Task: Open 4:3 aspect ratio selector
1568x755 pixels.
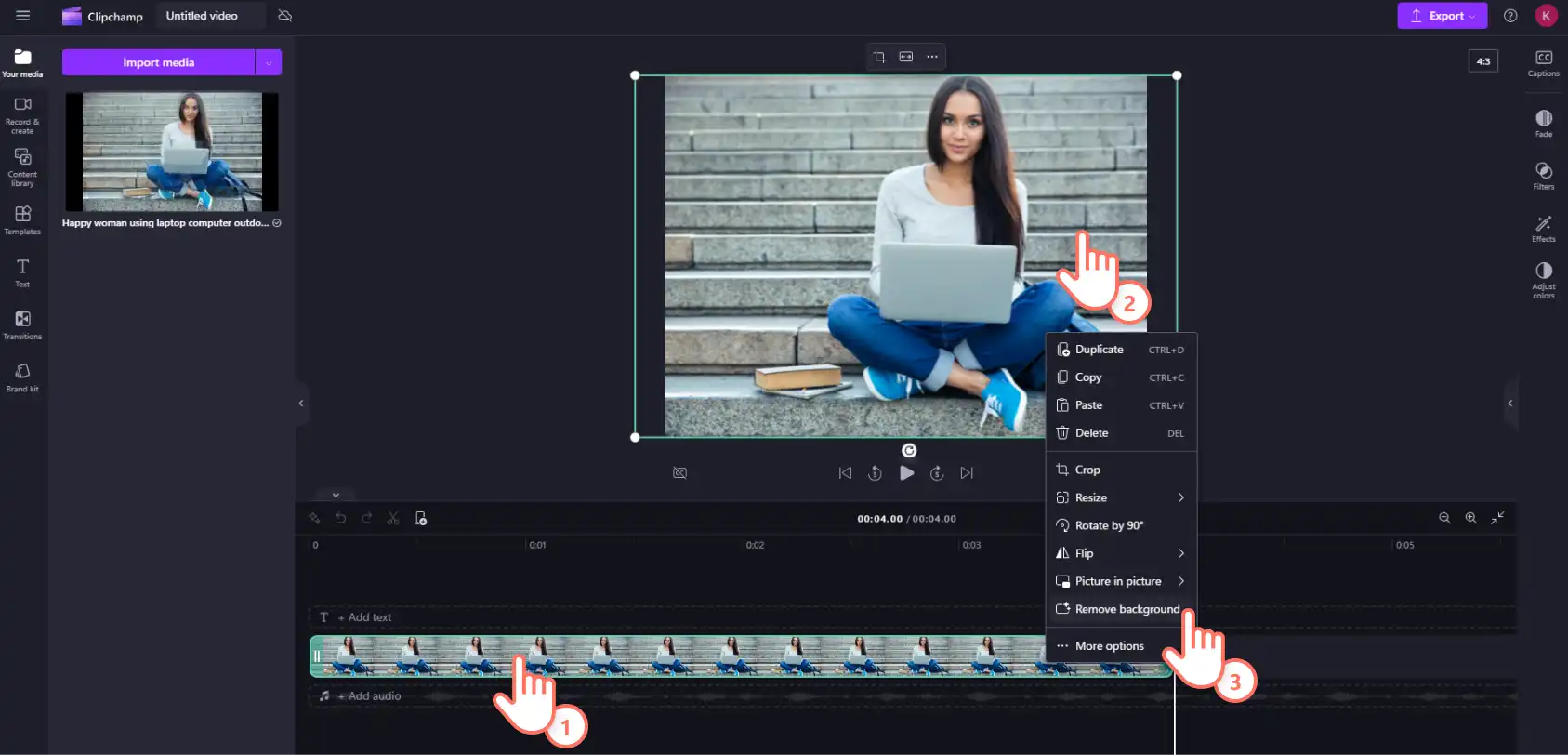Action: pyautogui.click(x=1483, y=61)
